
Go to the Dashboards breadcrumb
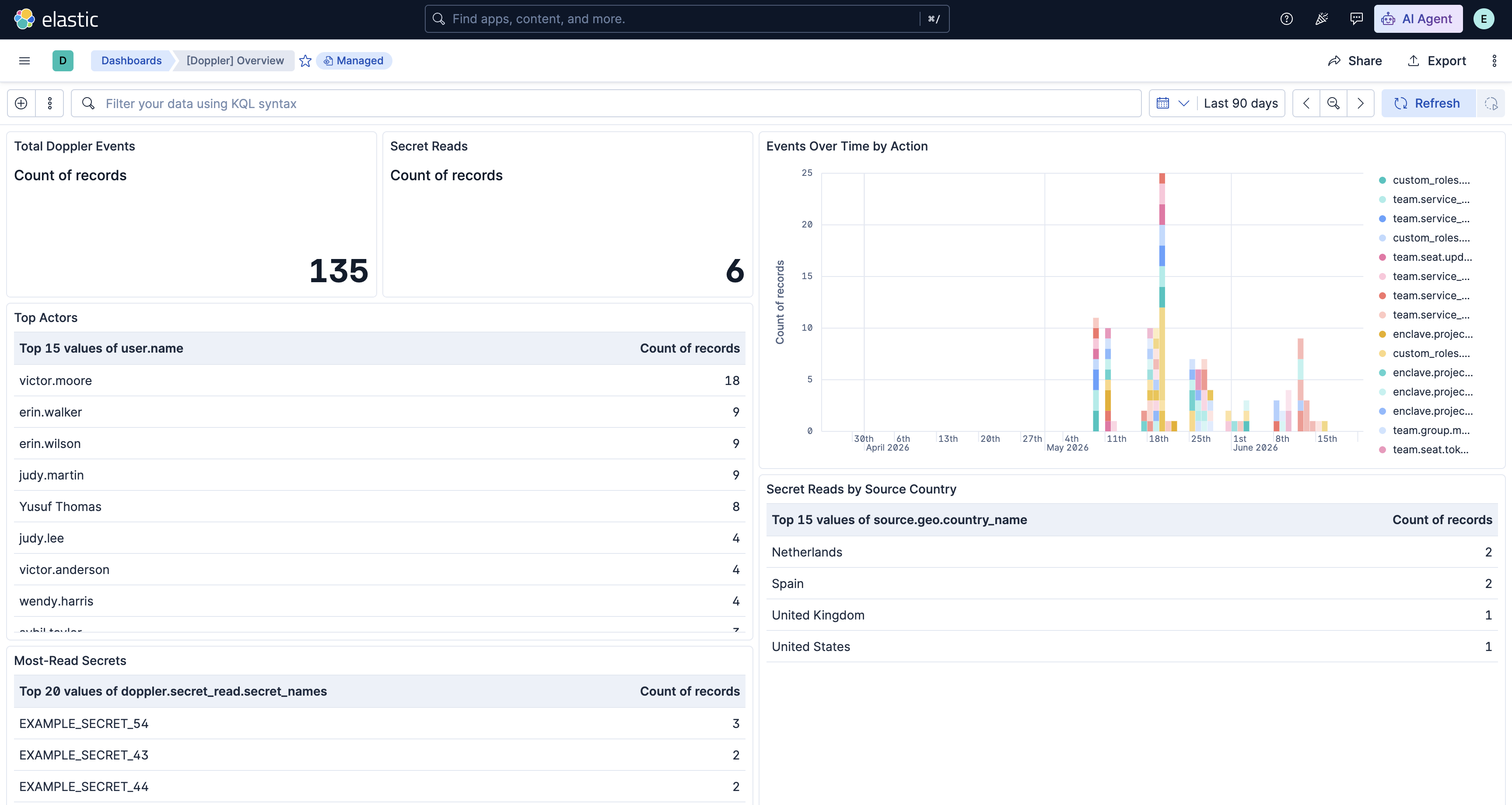(x=132, y=60)
